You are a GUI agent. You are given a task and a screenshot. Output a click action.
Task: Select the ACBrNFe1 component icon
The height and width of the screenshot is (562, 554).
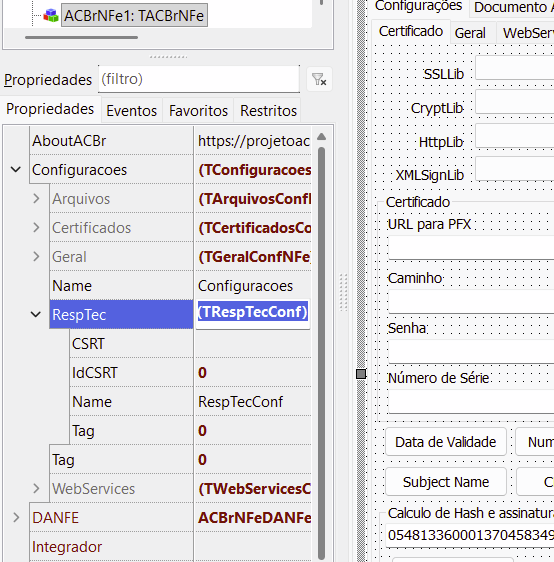[51, 15]
